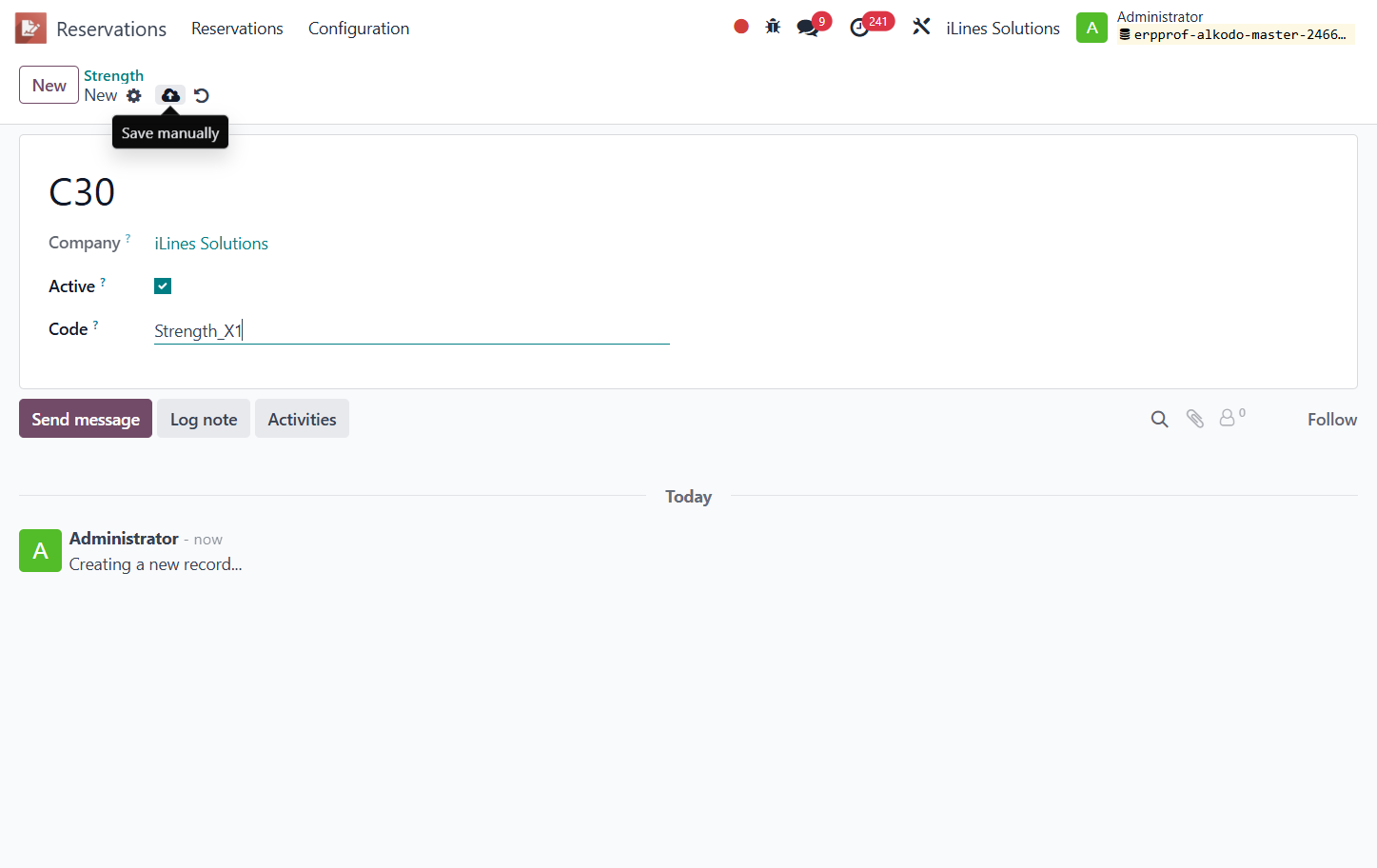This screenshot has height=868, width=1377.
Task: Uncheck the Active checkbox
Action: [x=163, y=286]
